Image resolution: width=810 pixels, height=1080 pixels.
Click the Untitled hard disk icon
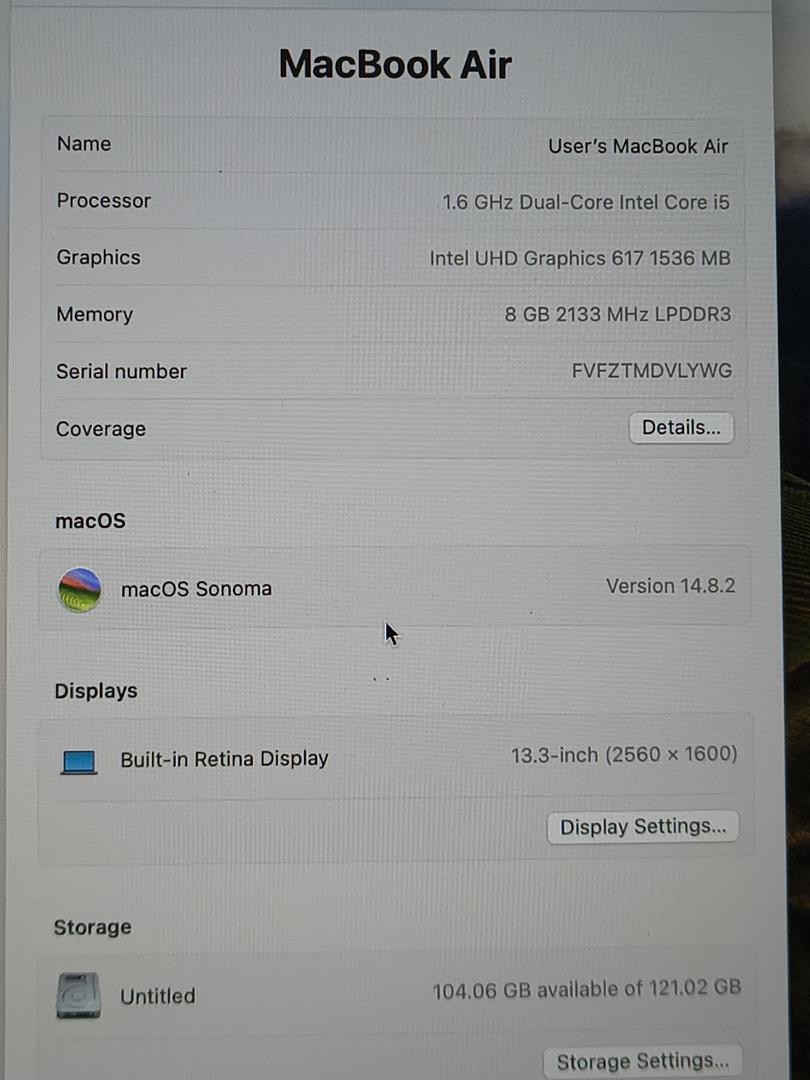(x=78, y=995)
